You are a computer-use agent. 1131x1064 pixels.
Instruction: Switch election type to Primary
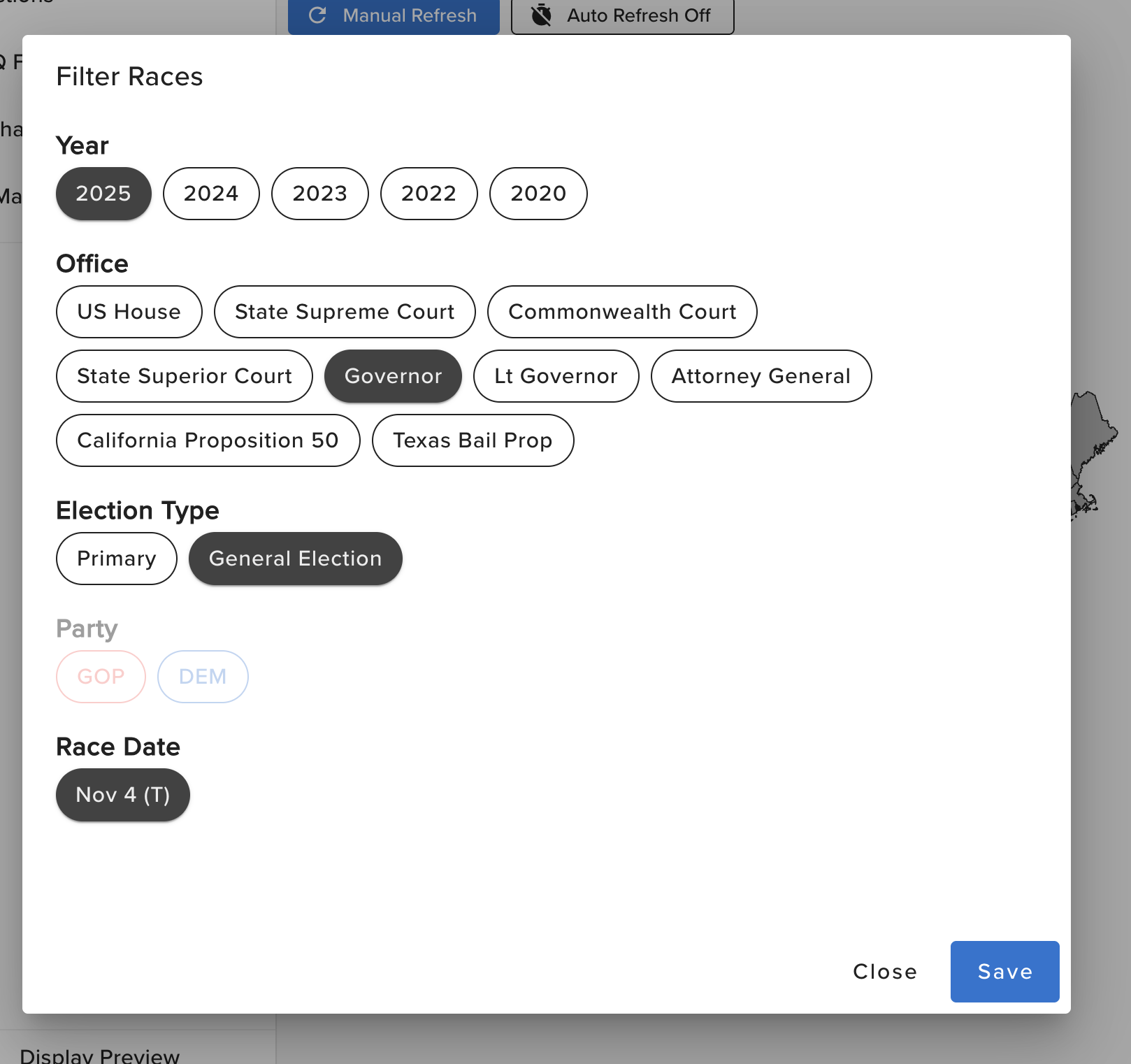point(117,559)
